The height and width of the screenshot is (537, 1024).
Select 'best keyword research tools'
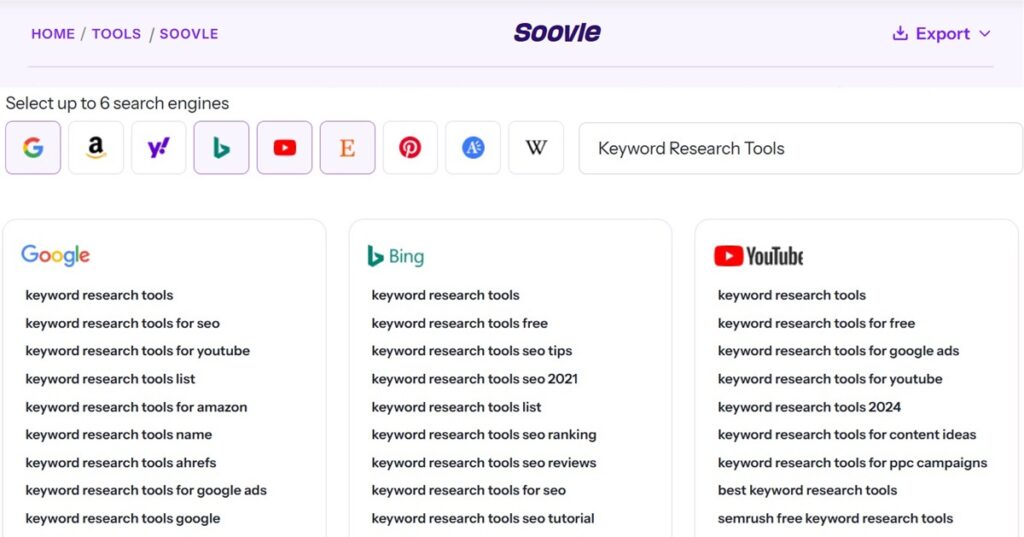[807, 490]
